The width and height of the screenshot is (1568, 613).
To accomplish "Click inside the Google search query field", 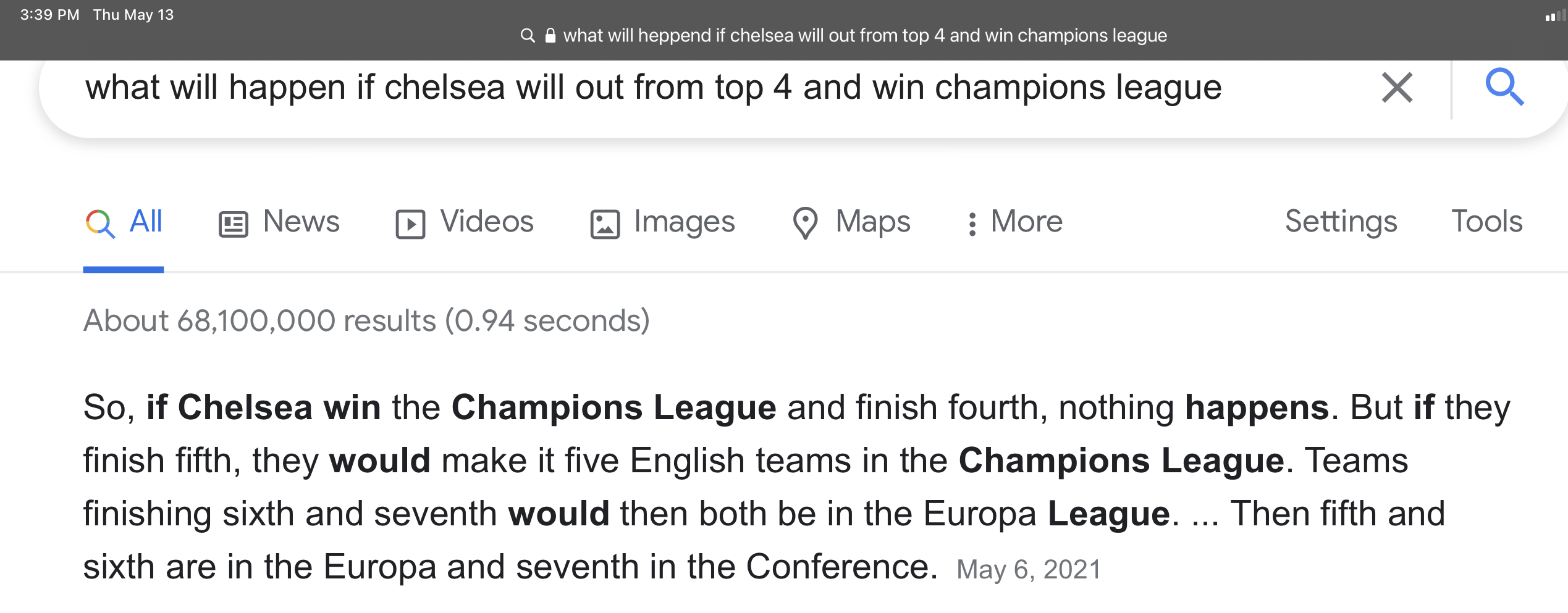I will click(x=653, y=87).
